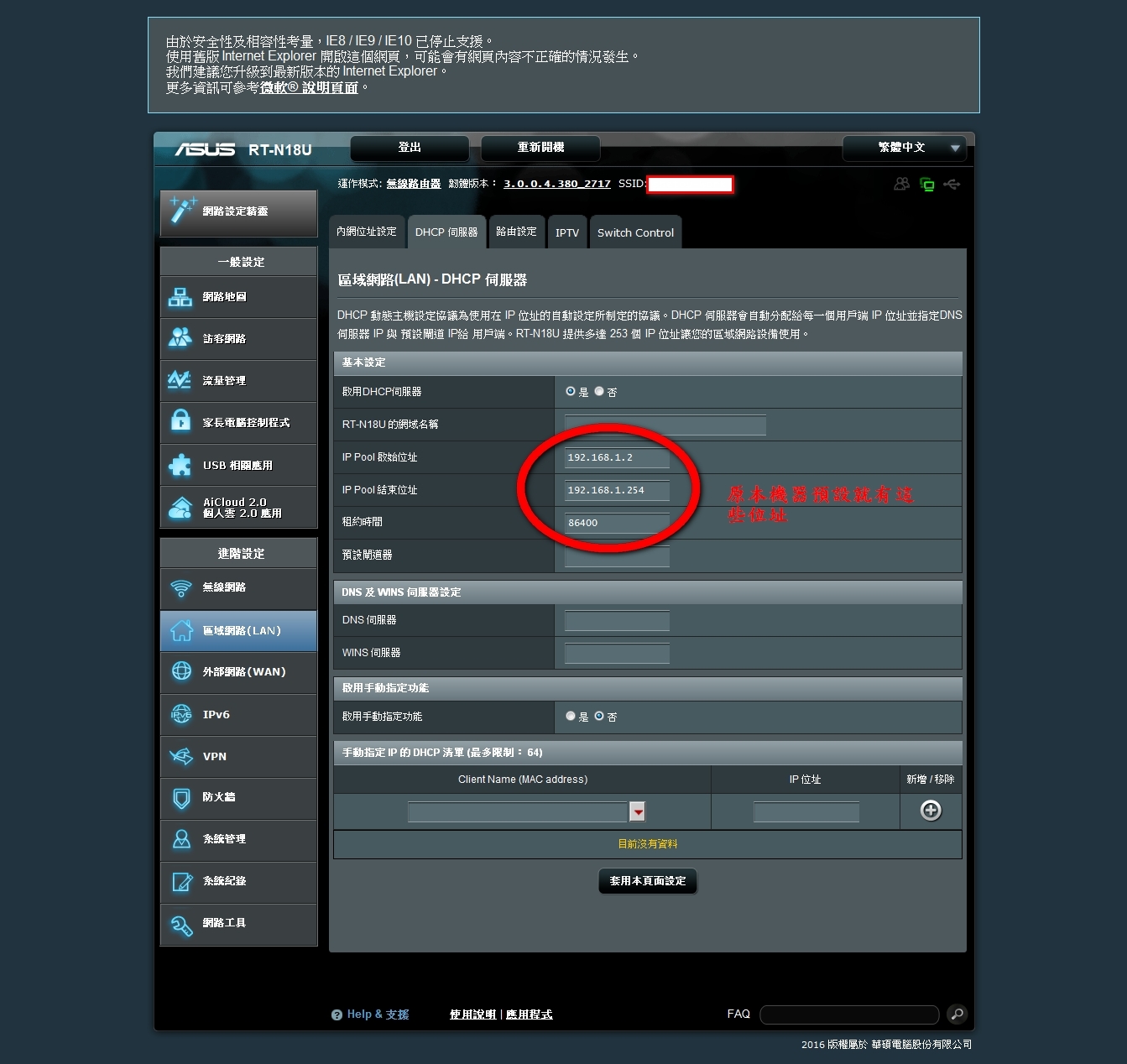Click the WINS server input field
The image size is (1127, 1064).
click(617, 653)
